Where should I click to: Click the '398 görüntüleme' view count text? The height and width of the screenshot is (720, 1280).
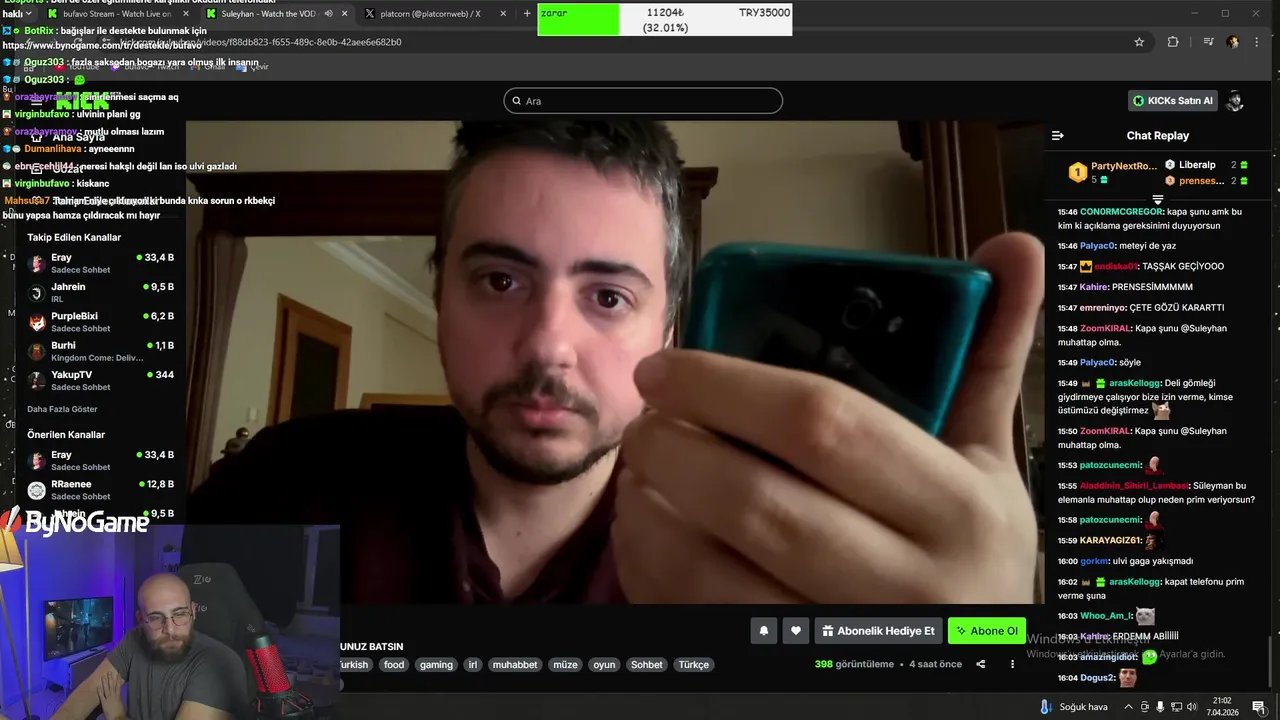pyautogui.click(x=854, y=664)
